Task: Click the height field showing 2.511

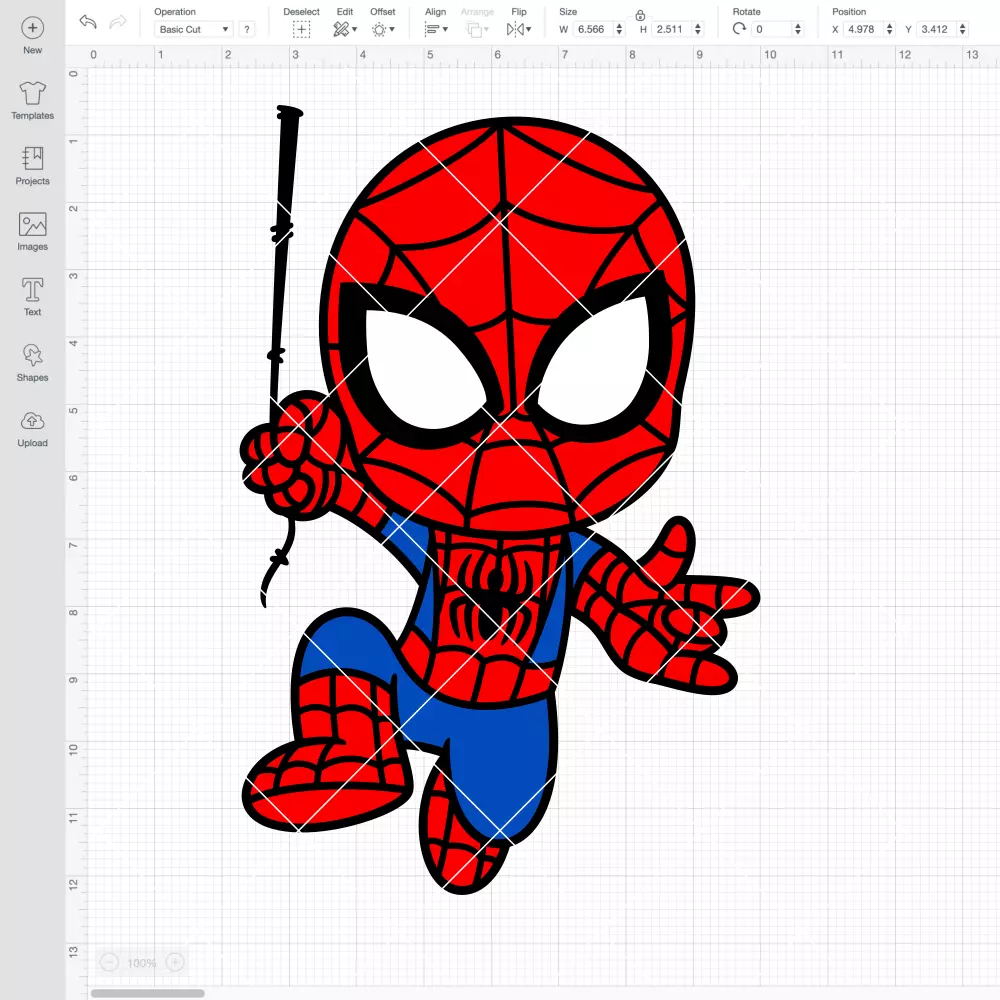Action: point(672,29)
